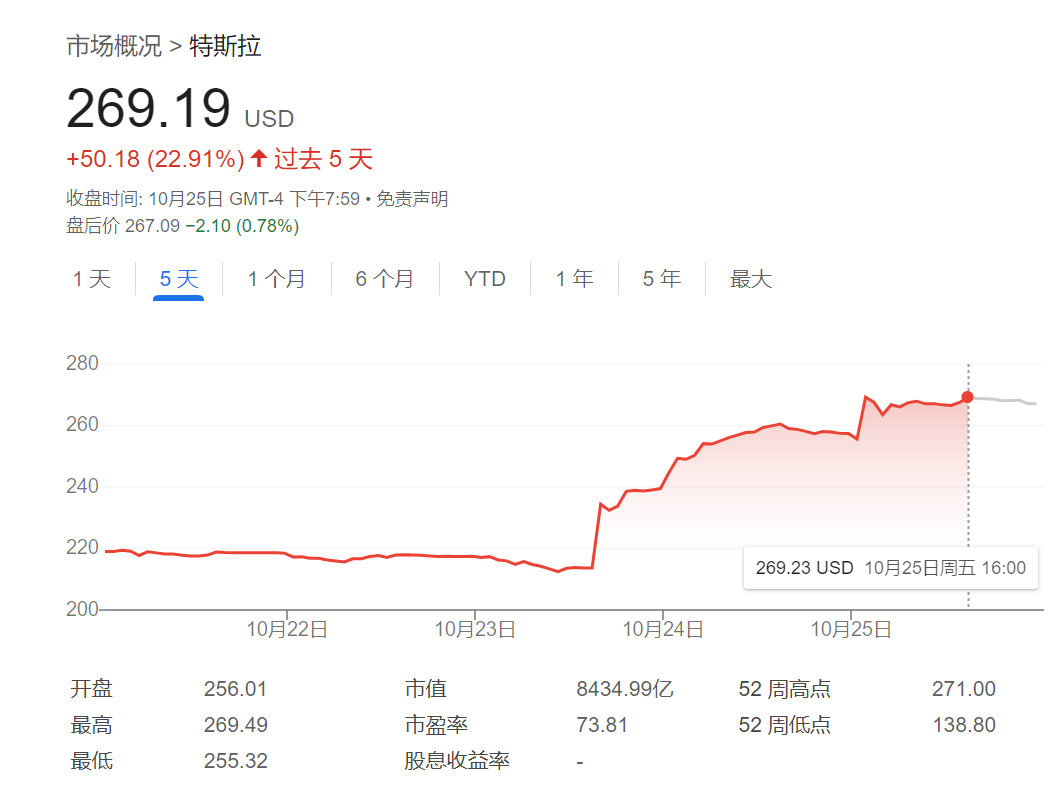Click the 市盈率 value 73.81

601,724
